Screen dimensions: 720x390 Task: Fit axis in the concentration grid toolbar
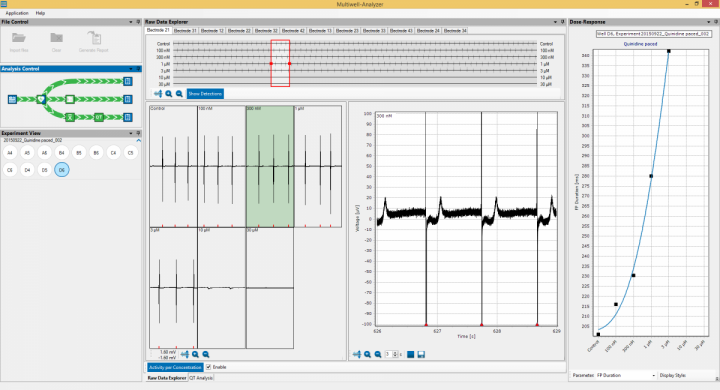(x=185, y=354)
